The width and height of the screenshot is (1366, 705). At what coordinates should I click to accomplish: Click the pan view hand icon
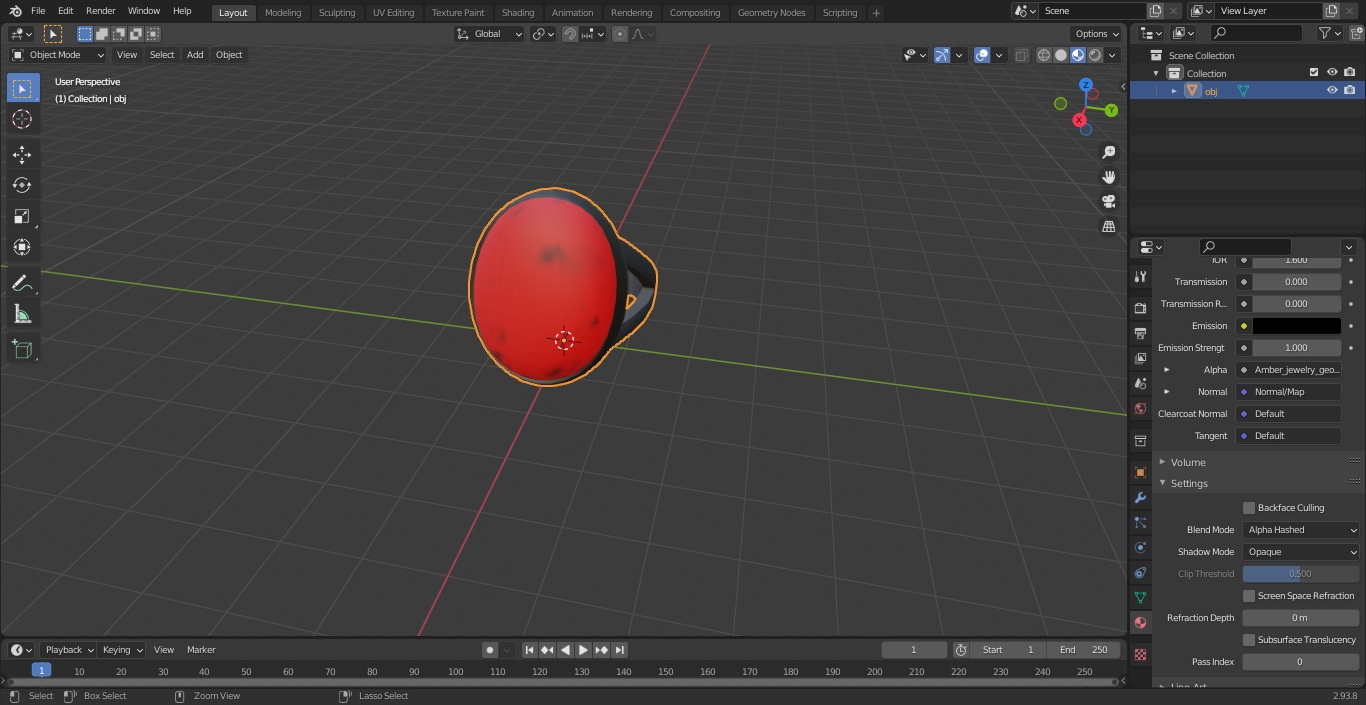[1108, 177]
